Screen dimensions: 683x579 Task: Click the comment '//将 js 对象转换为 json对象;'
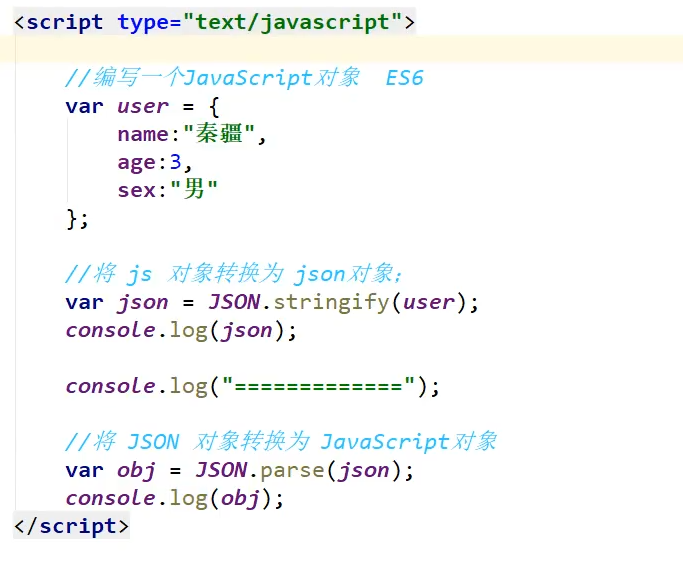pos(234,274)
